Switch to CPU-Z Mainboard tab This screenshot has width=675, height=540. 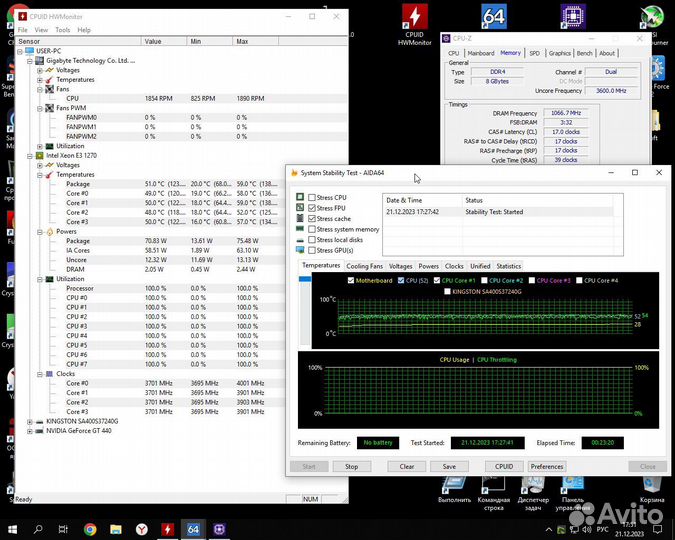click(481, 53)
